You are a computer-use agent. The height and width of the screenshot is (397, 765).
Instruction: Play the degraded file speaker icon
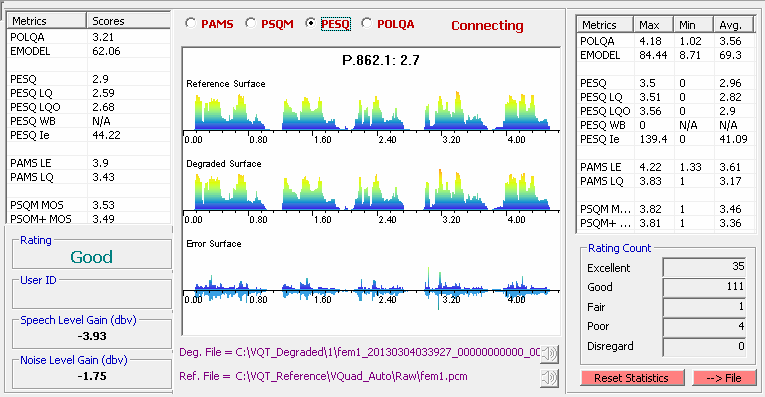click(549, 354)
